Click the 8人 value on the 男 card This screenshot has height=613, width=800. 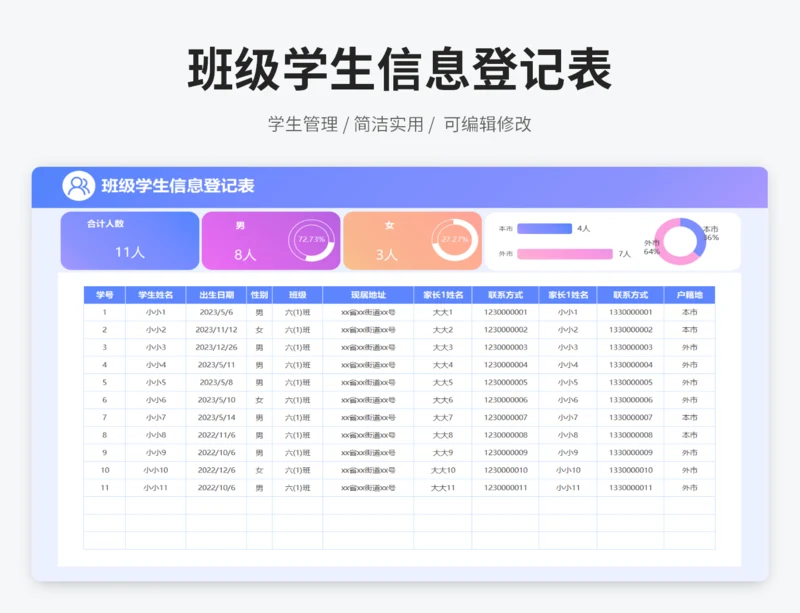coord(245,254)
